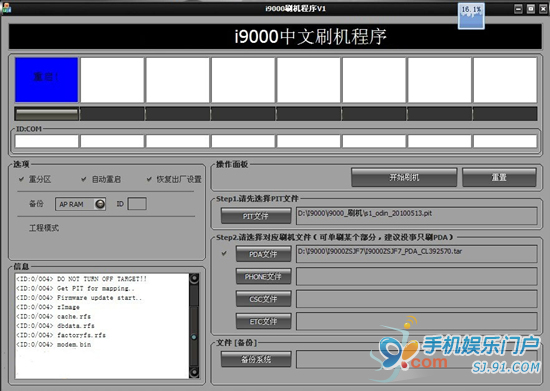Minimize the i9000刷机程序 window
The height and width of the screenshot is (391, 550).
click(x=518, y=9)
